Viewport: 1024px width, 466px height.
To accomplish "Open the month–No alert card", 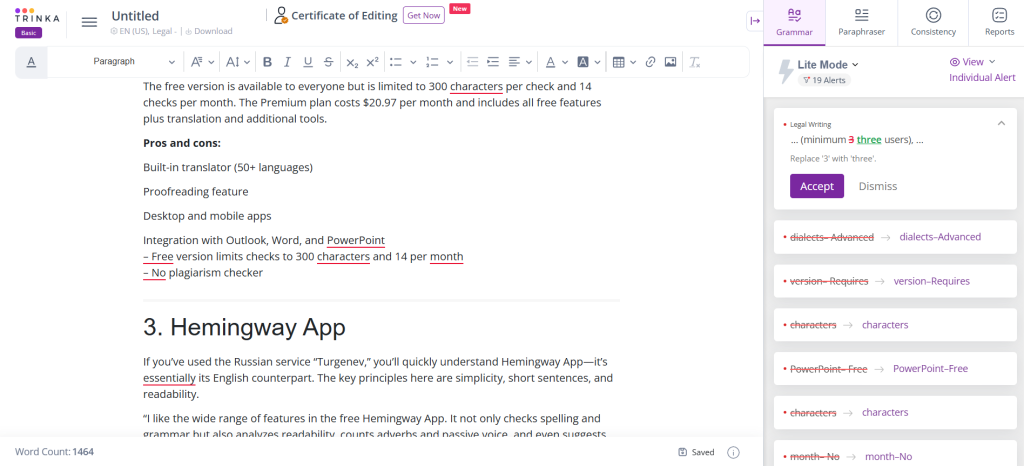I will click(895, 456).
